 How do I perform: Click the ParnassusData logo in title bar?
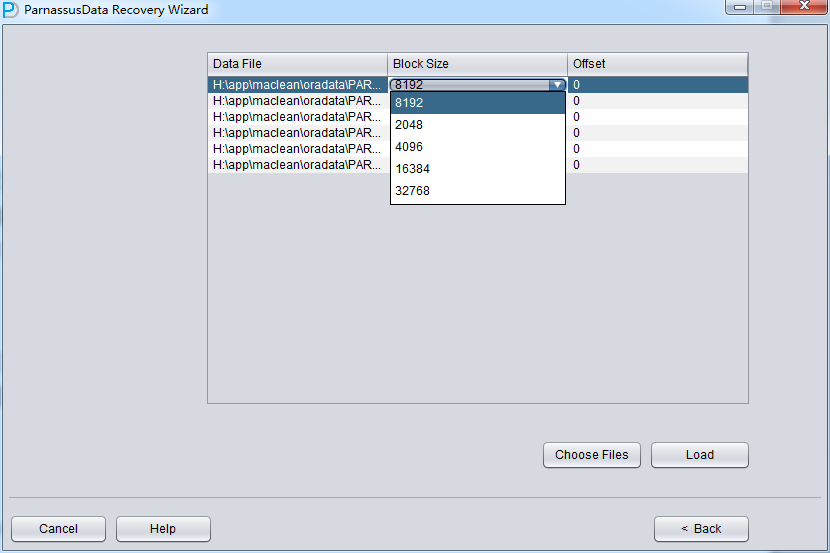point(10,10)
